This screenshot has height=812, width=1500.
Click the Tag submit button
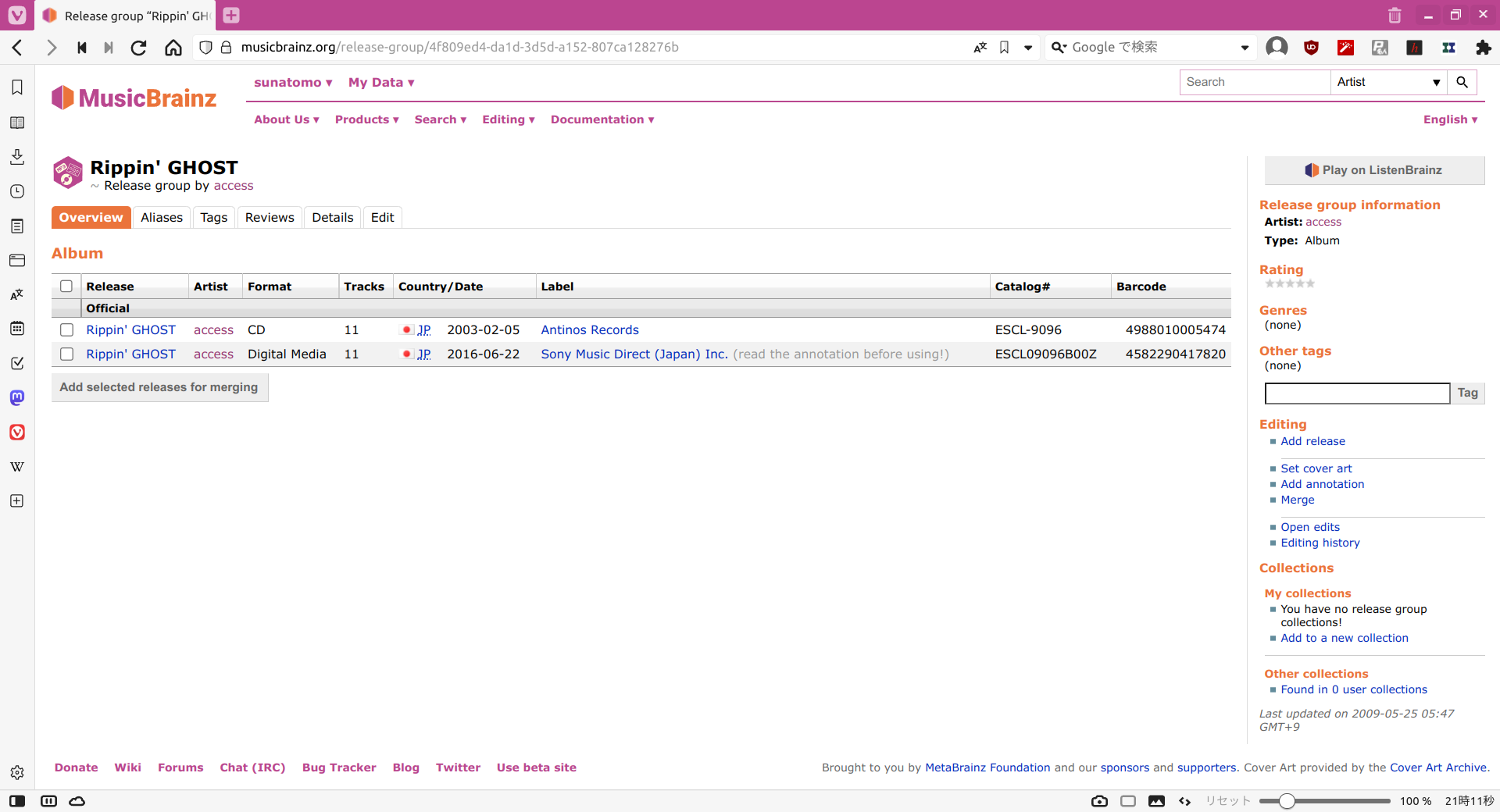[1467, 394]
